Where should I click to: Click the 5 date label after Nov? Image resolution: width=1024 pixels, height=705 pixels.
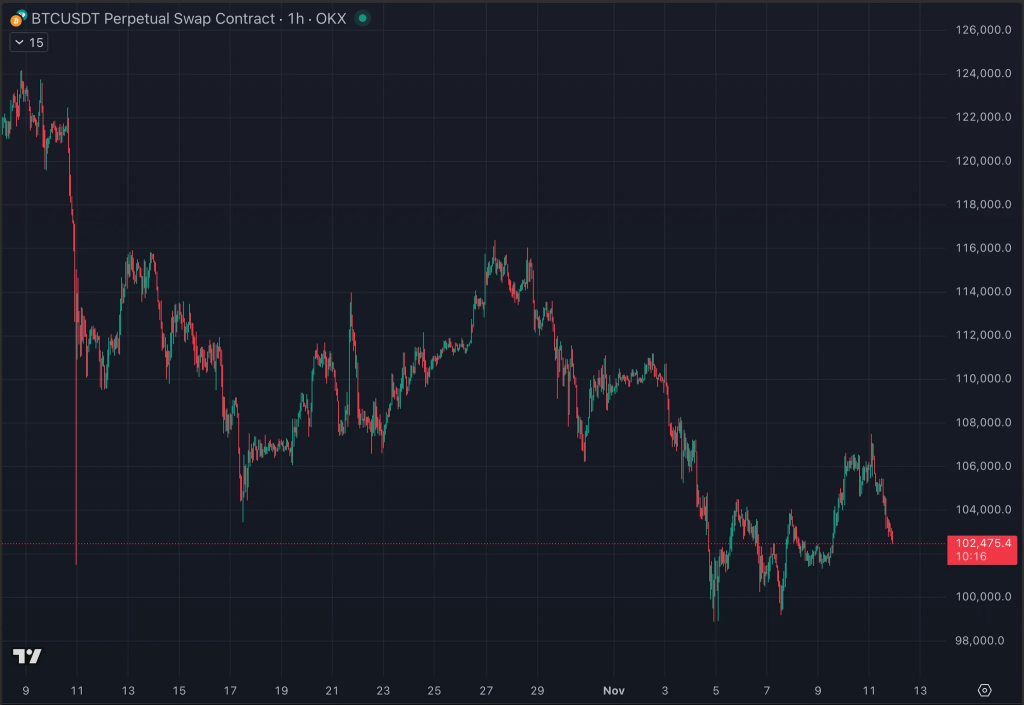click(716, 690)
